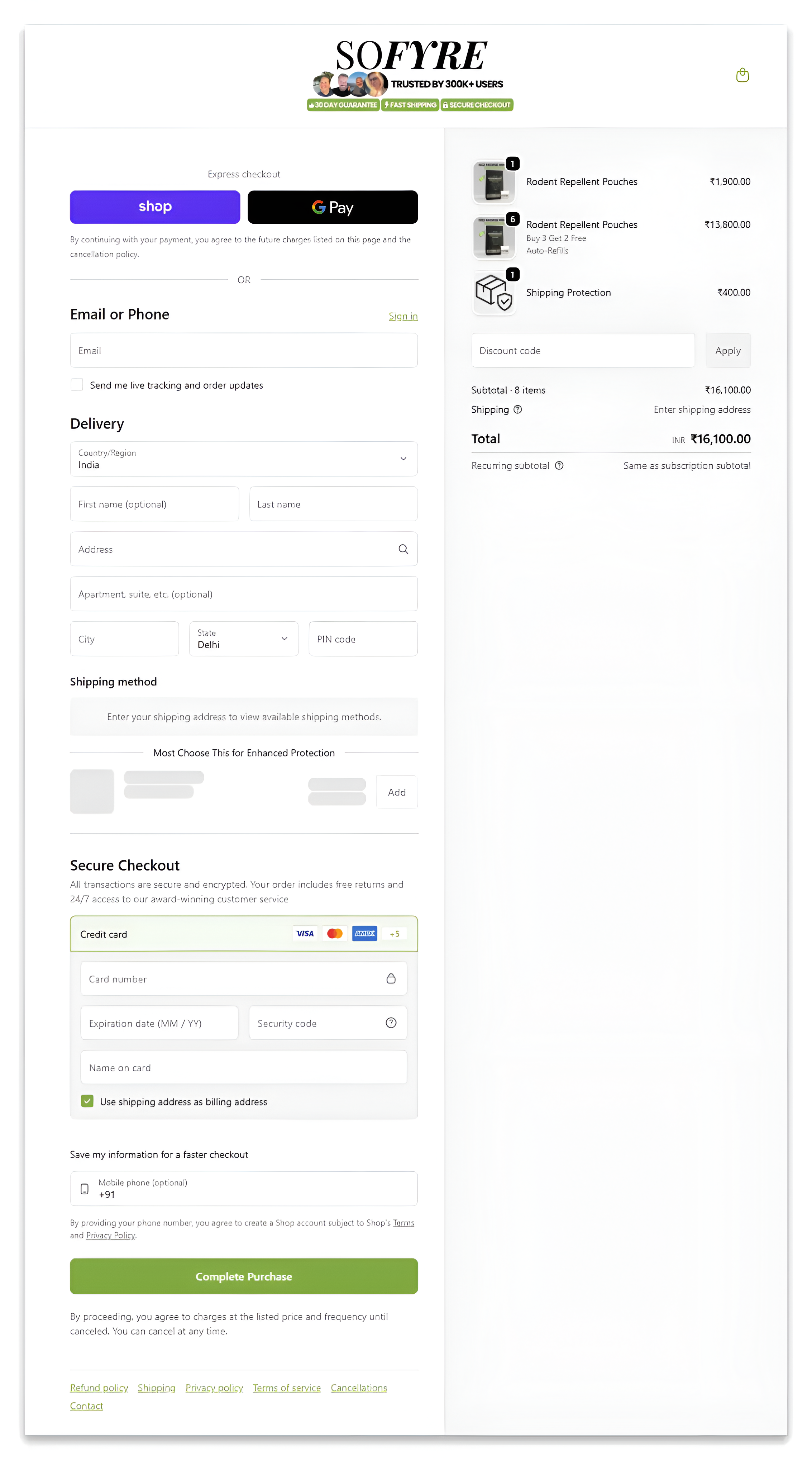812x1460 pixels.
Task: Visit the Refund policy link
Action: 99,1388
